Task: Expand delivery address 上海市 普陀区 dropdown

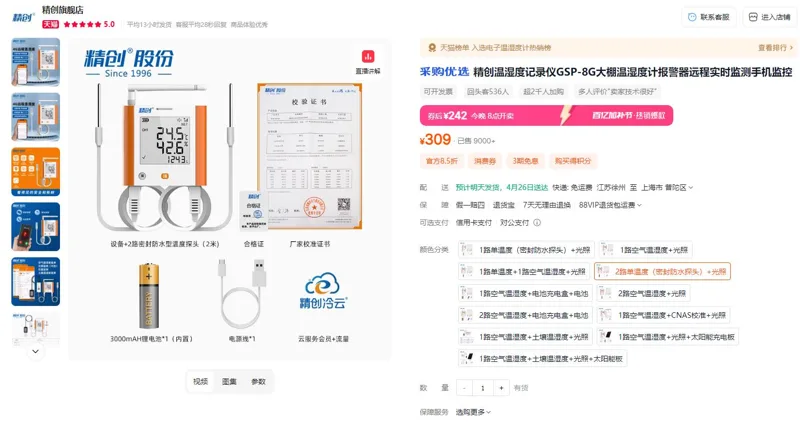Action: point(667,188)
